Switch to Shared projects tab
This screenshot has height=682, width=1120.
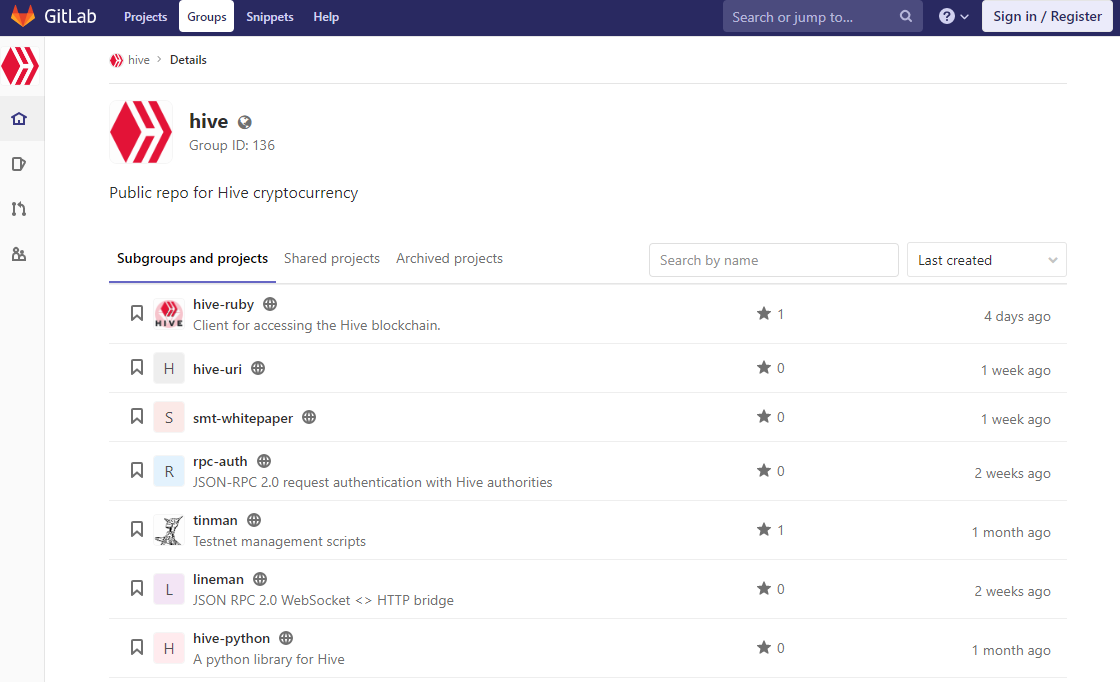point(331,259)
